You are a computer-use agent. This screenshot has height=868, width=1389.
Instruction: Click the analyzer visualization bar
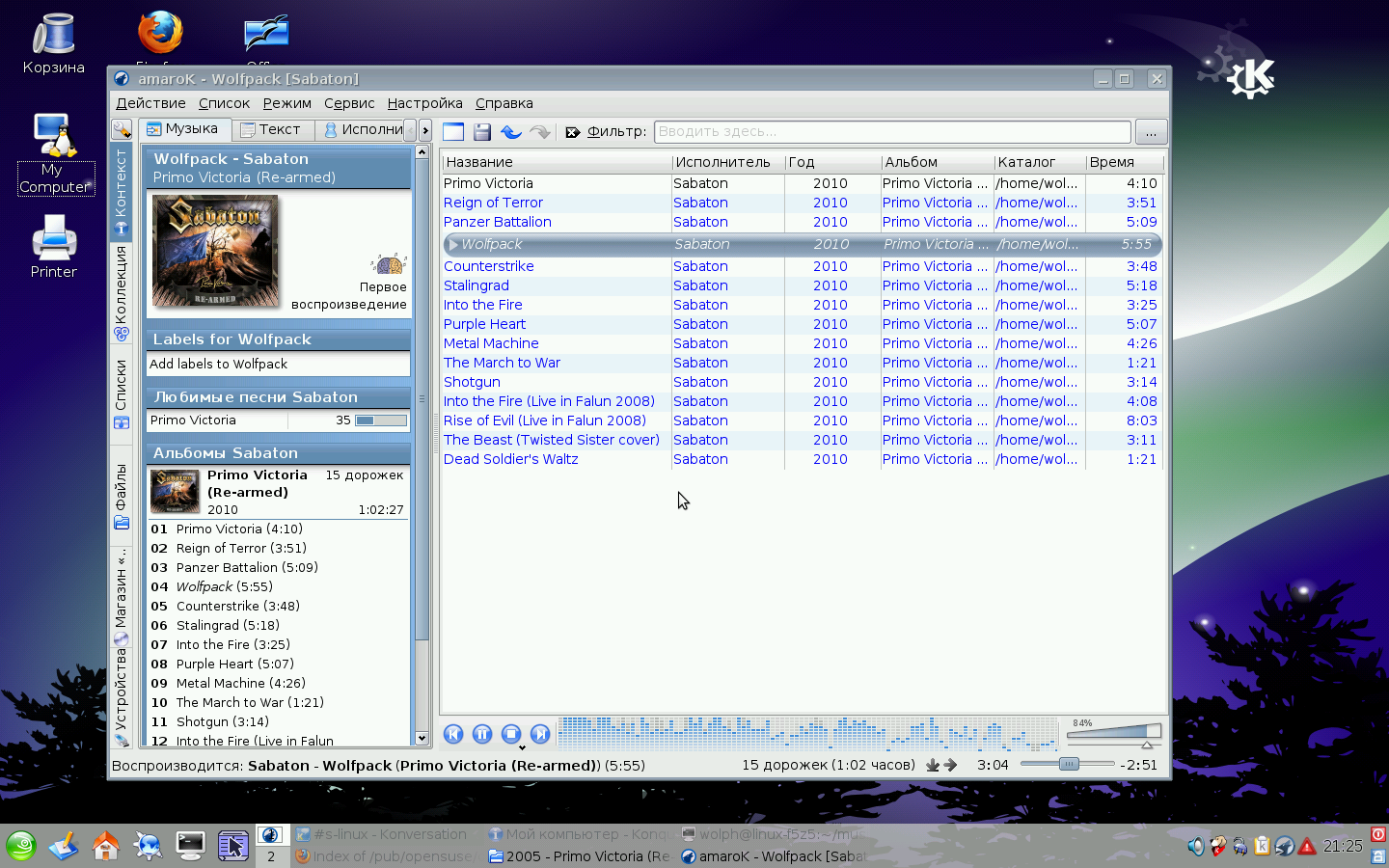[808, 733]
